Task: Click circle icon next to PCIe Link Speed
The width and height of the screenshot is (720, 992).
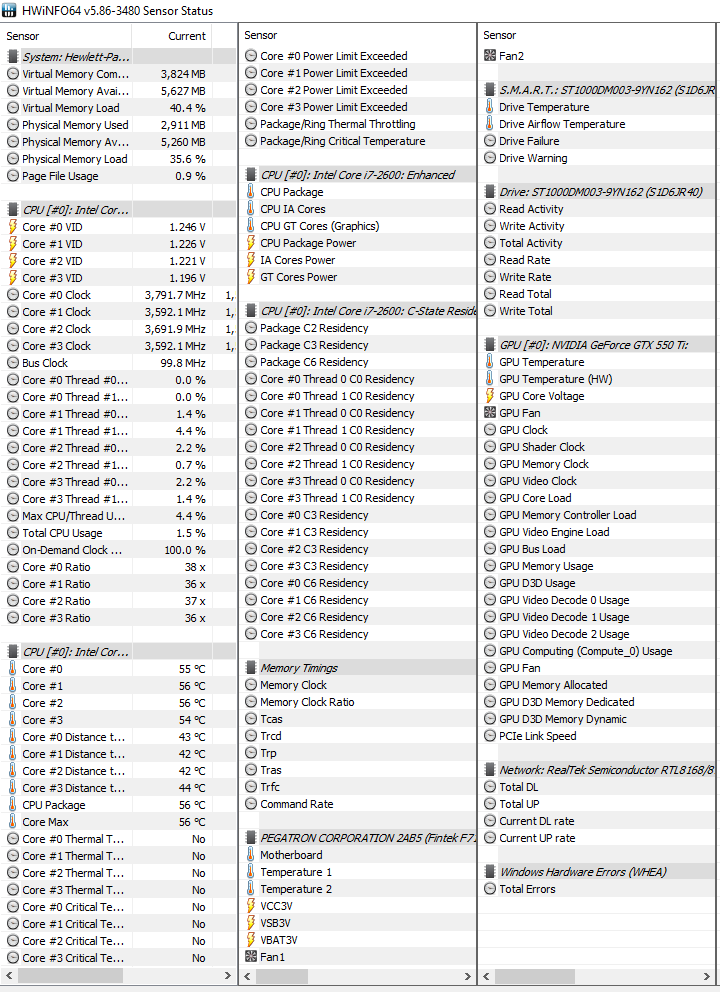Action: coord(490,736)
